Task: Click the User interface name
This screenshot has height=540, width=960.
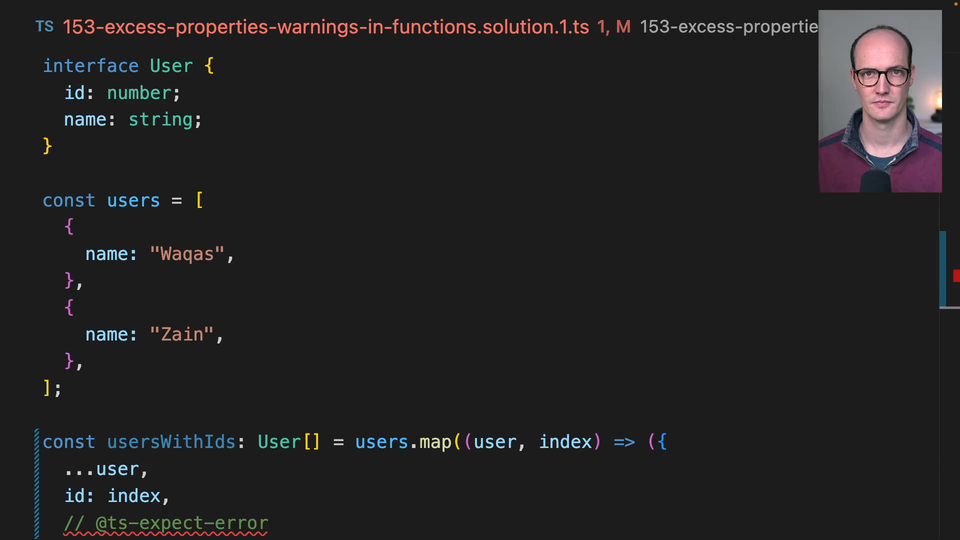Action: 171,66
